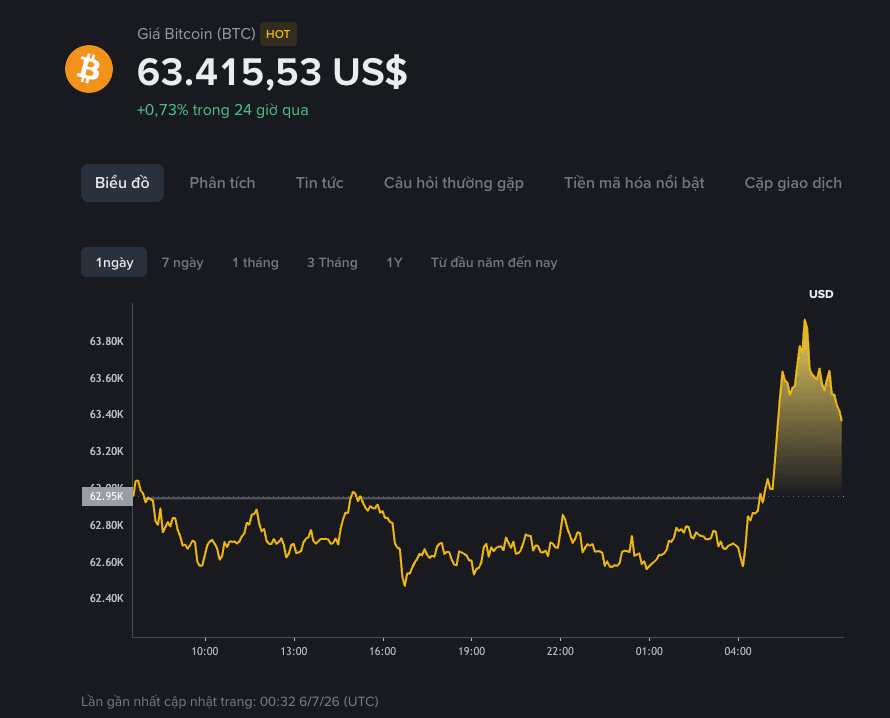Select the 3 Tháng range option

click(x=332, y=262)
